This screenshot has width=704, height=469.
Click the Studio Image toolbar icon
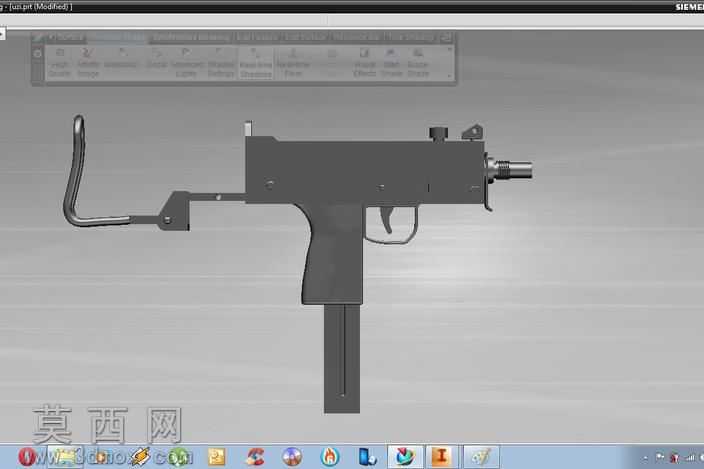pos(88,62)
